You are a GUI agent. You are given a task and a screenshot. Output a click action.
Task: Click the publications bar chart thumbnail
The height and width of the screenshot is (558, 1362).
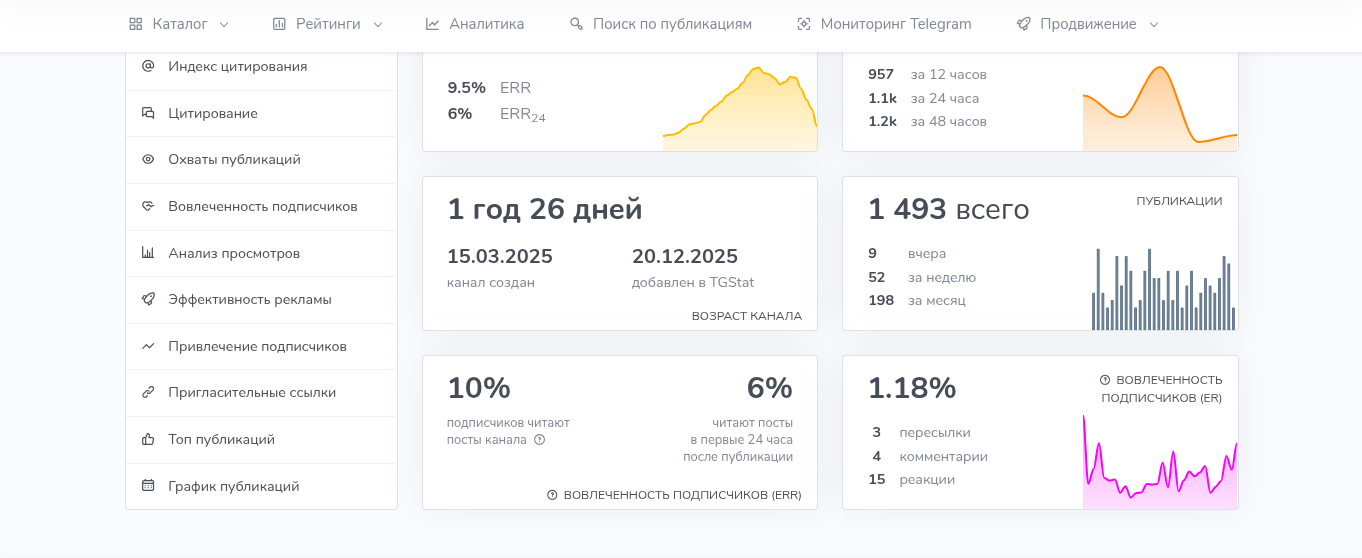point(1163,289)
